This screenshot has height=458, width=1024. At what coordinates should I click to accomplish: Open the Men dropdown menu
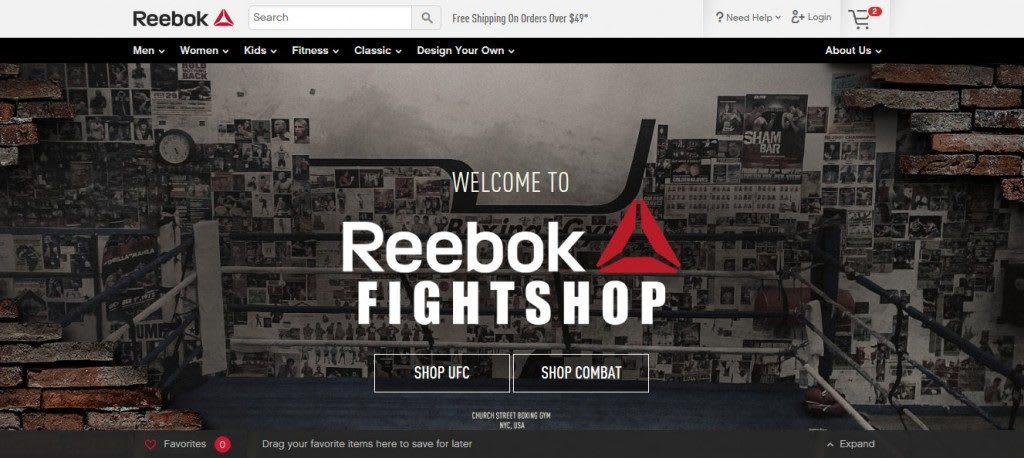[x=149, y=50]
